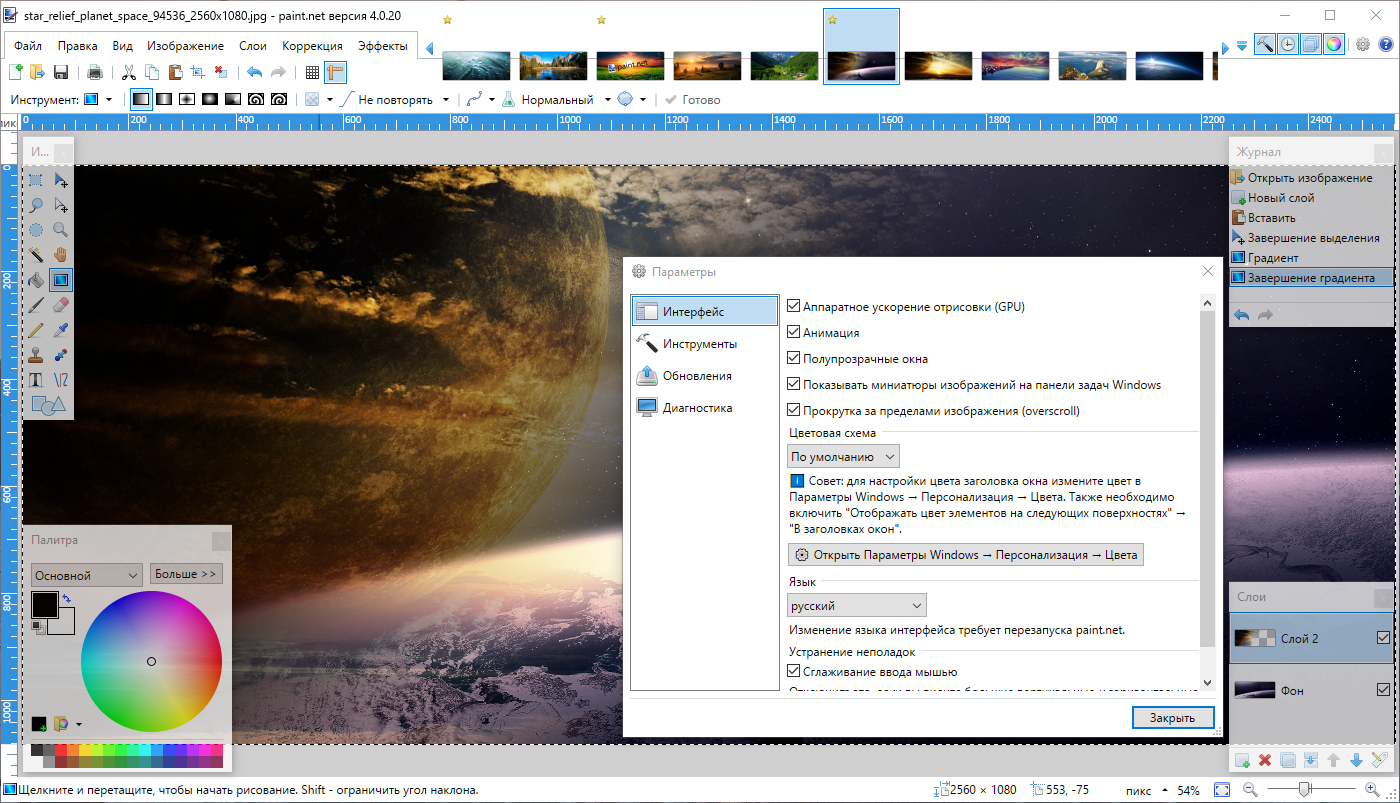The image size is (1400, 803).
Task: Toggle History window clock icon
Action: [1288, 44]
